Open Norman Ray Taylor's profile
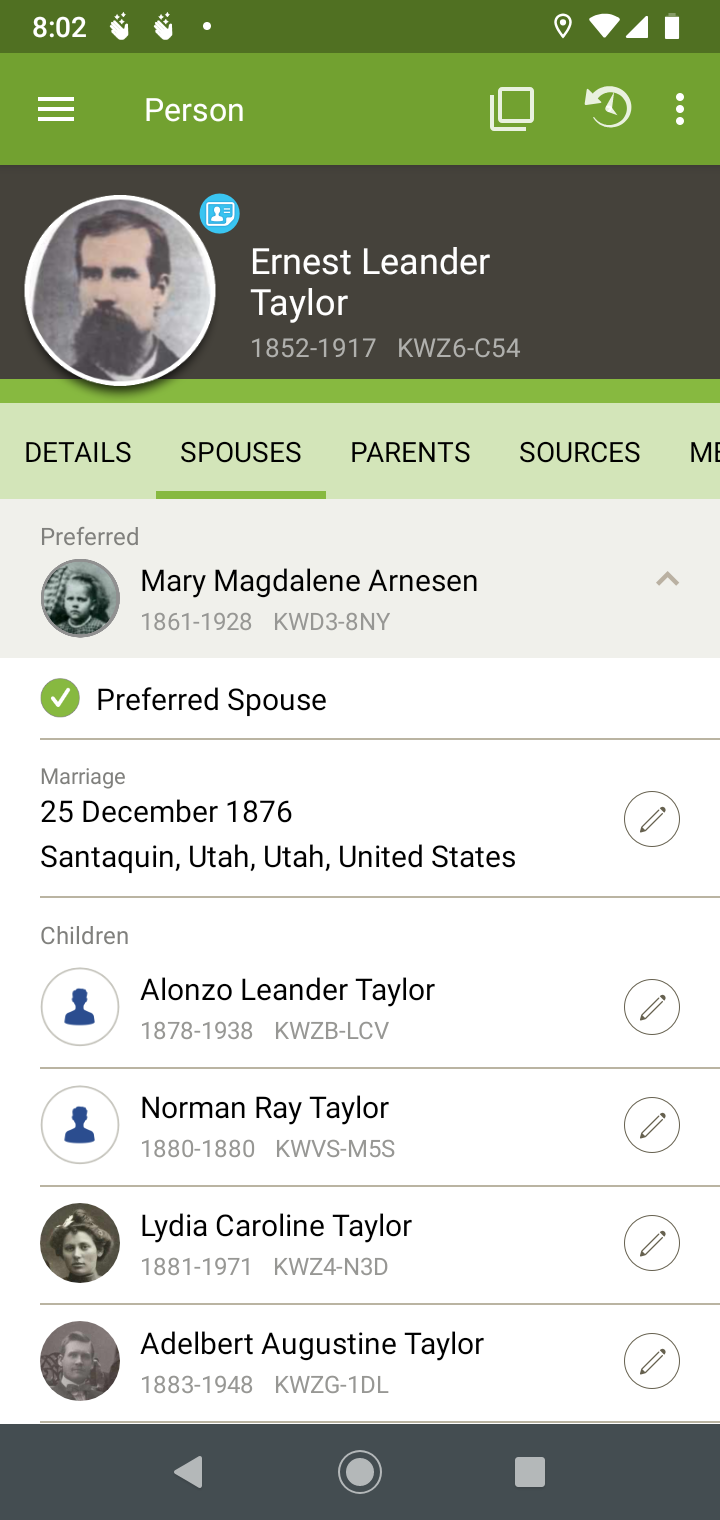This screenshot has height=1520, width=720. (x=265, y=1123)
